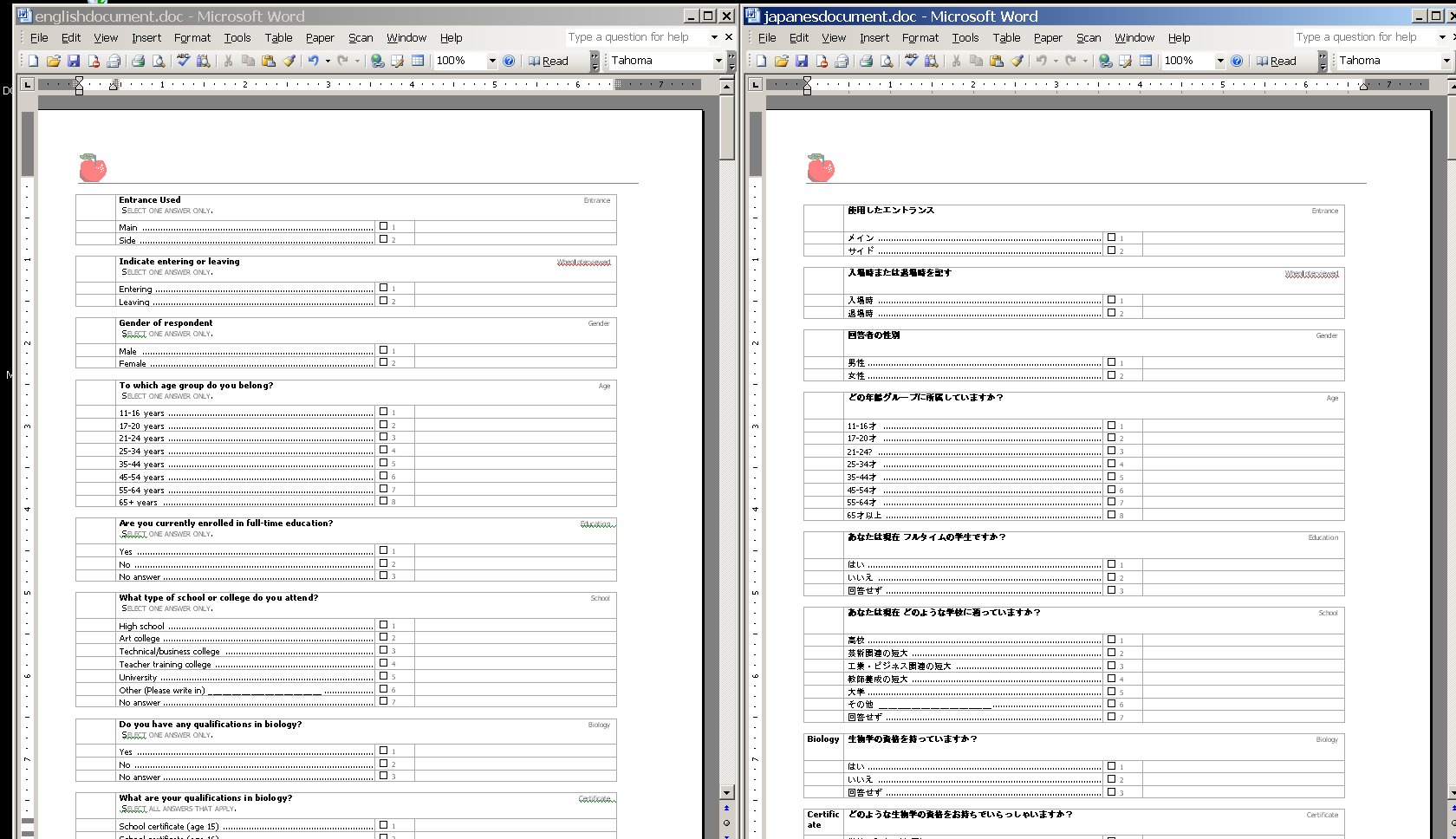Select the Format Painter brush in englishdocument.doc

[x=289, y=61]
